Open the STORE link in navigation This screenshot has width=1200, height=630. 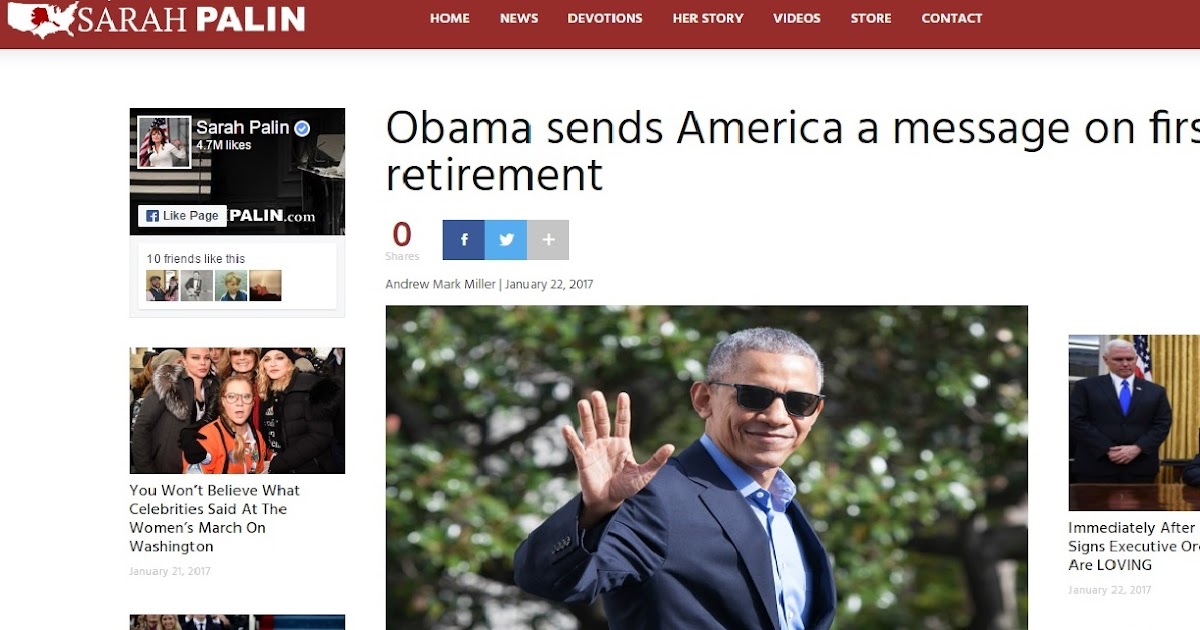coord(871,18)
